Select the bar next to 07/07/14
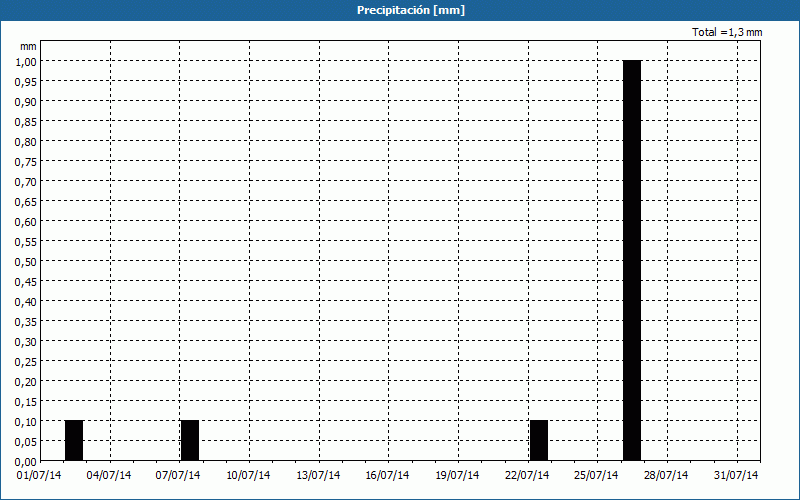The image size is (800, 500). pos(190,440)
